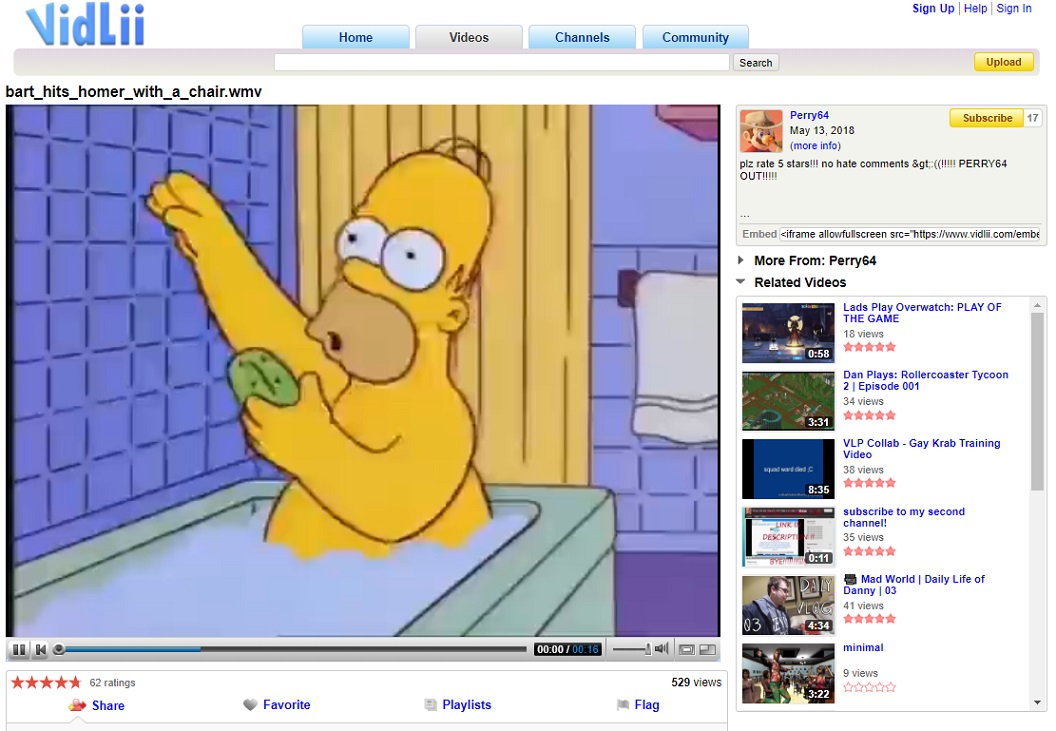Click the Share link text
Image resolution: width=1056 pixels, height=731 pixels.
(x=108, y=705)
